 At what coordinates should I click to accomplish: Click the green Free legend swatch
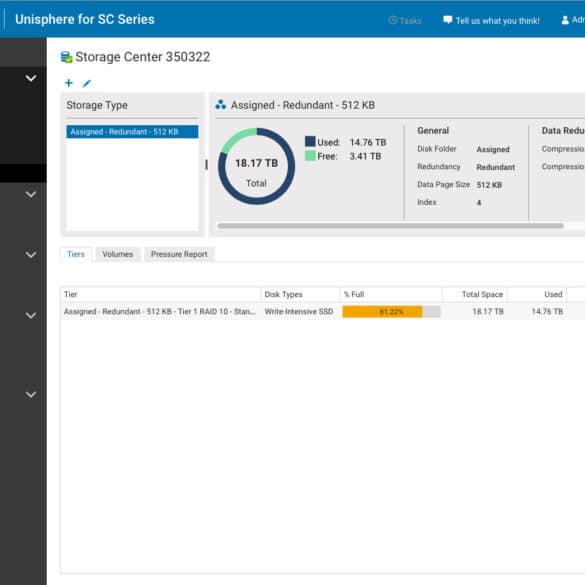pos(310,156)
